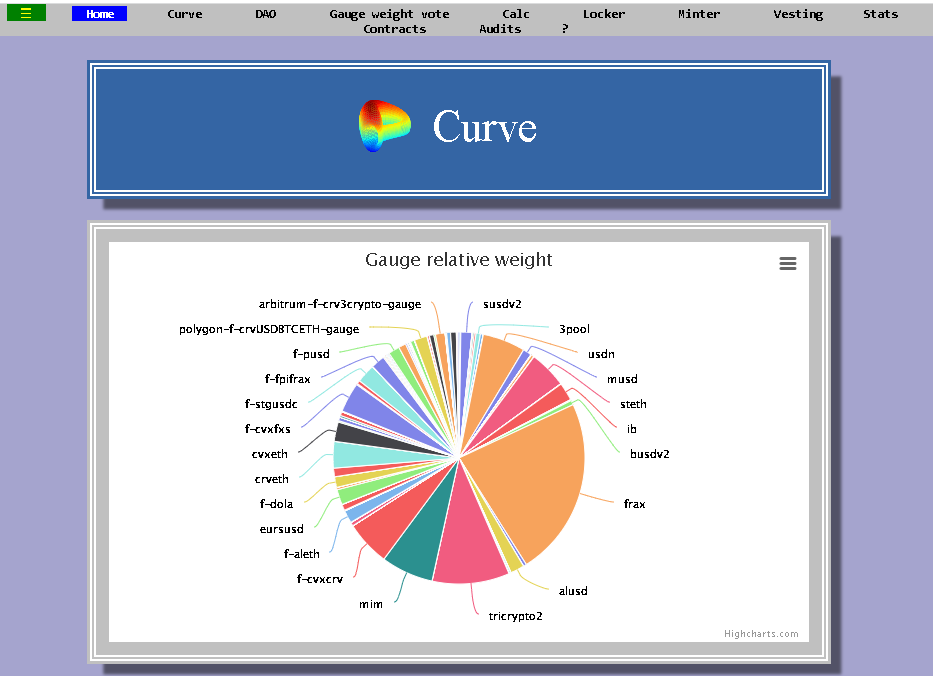Open the Highcharts.com credit link
The height and width of the screenshot is (676, 933).
761,634
